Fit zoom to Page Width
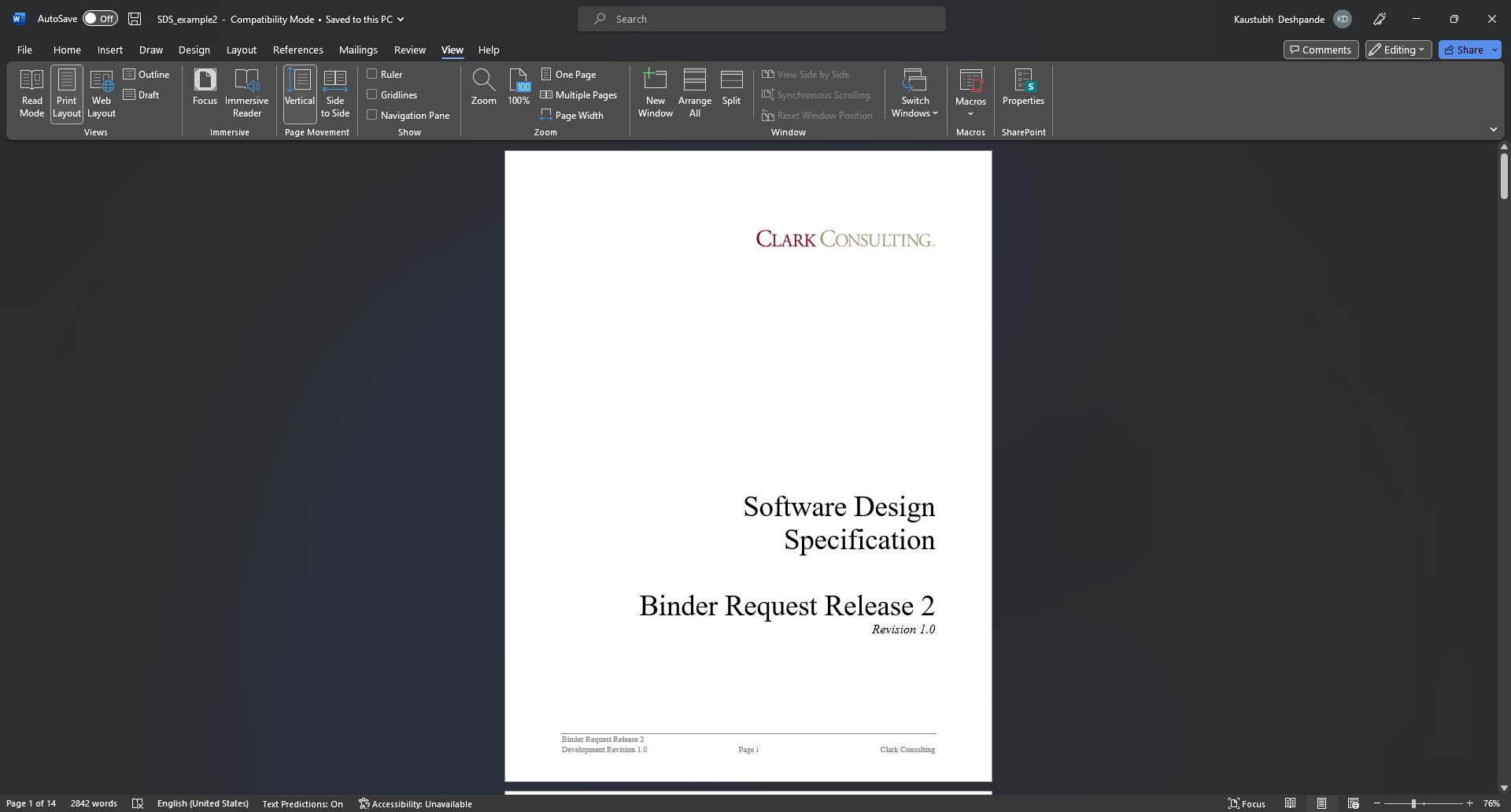The image size is (1511, 812). (x=572, y=115)
